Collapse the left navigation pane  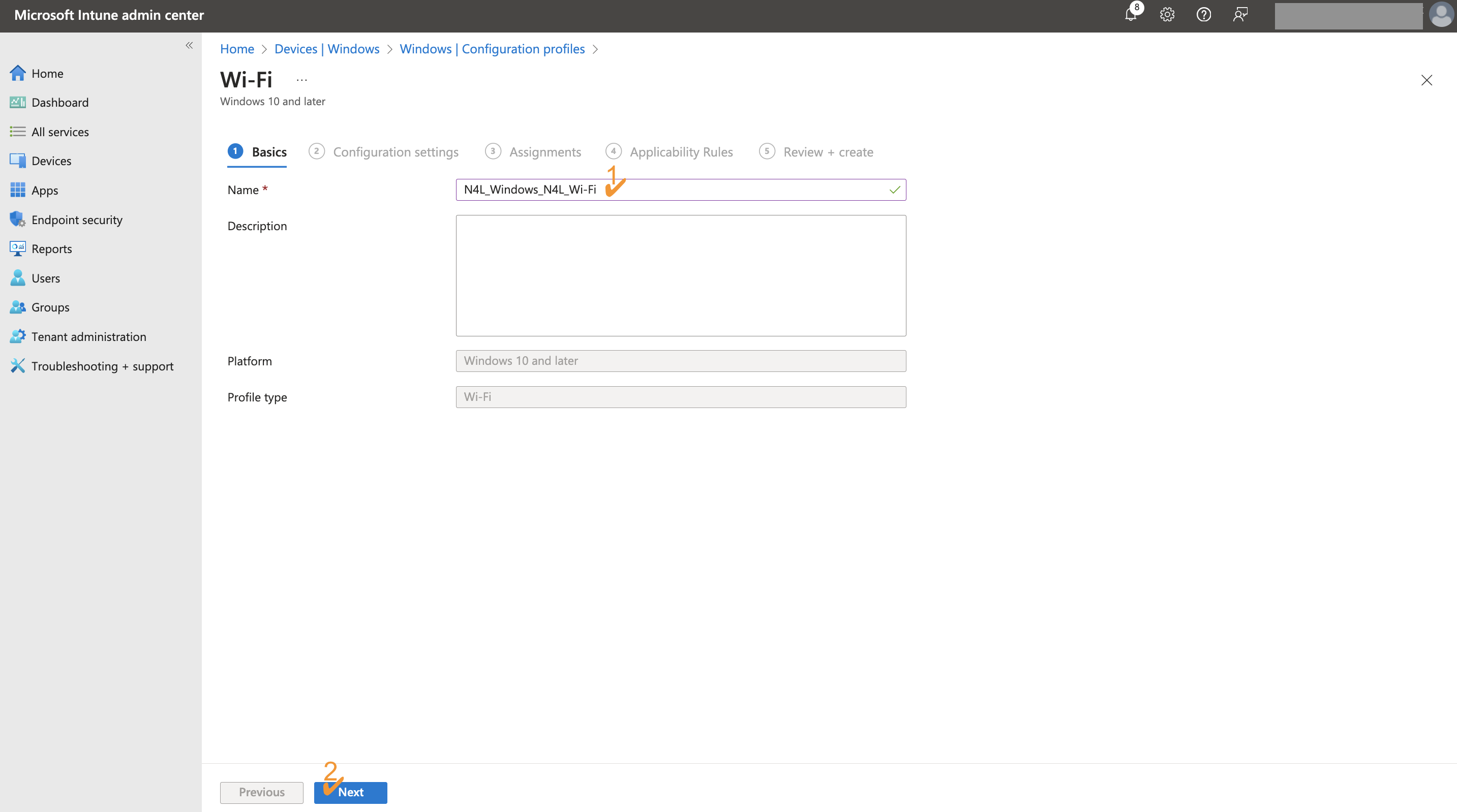(189, 45)
